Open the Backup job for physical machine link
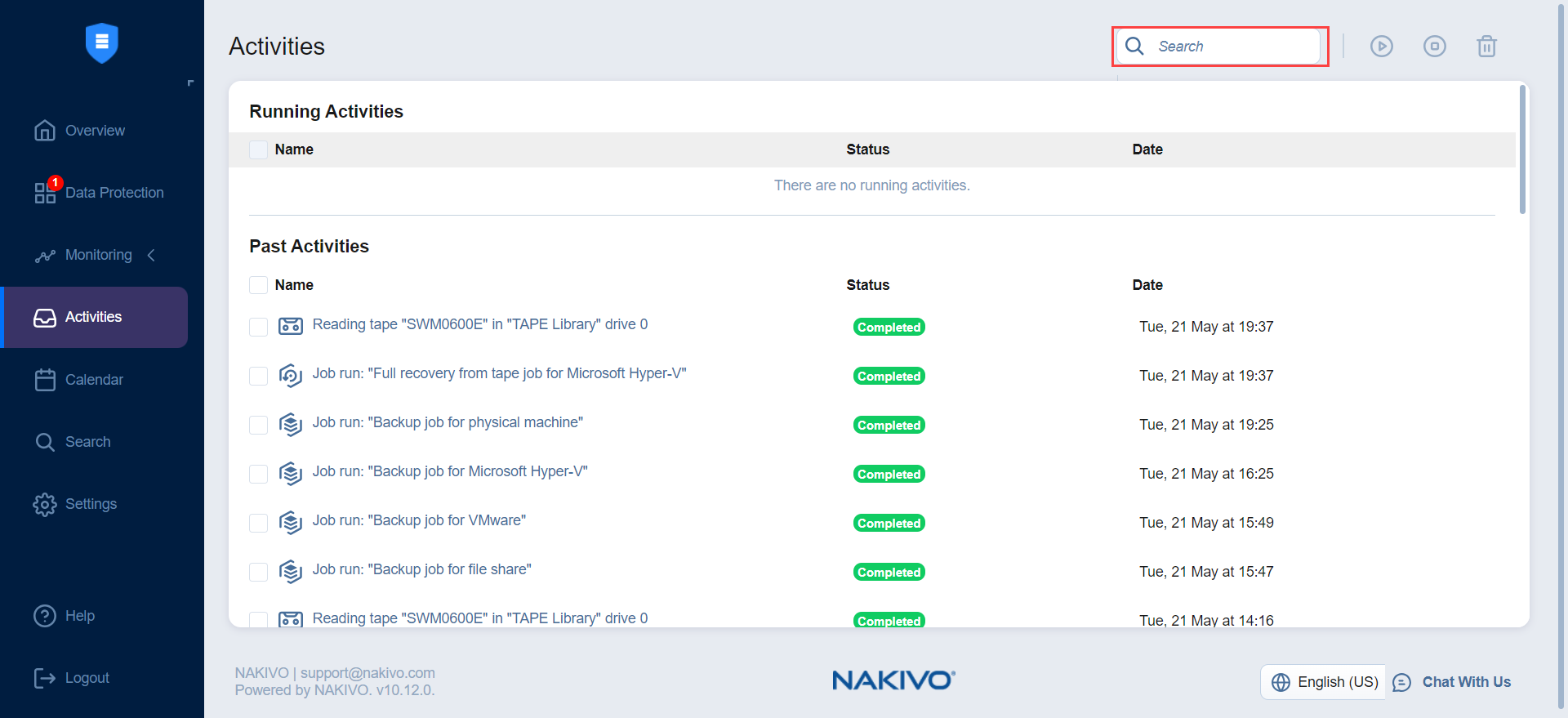Image resolution: width=1568 pixels, height=718 pixels. pos(447,422)
